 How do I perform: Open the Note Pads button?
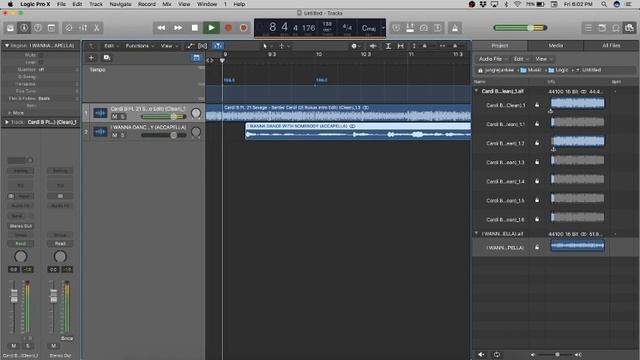[602, 28]
